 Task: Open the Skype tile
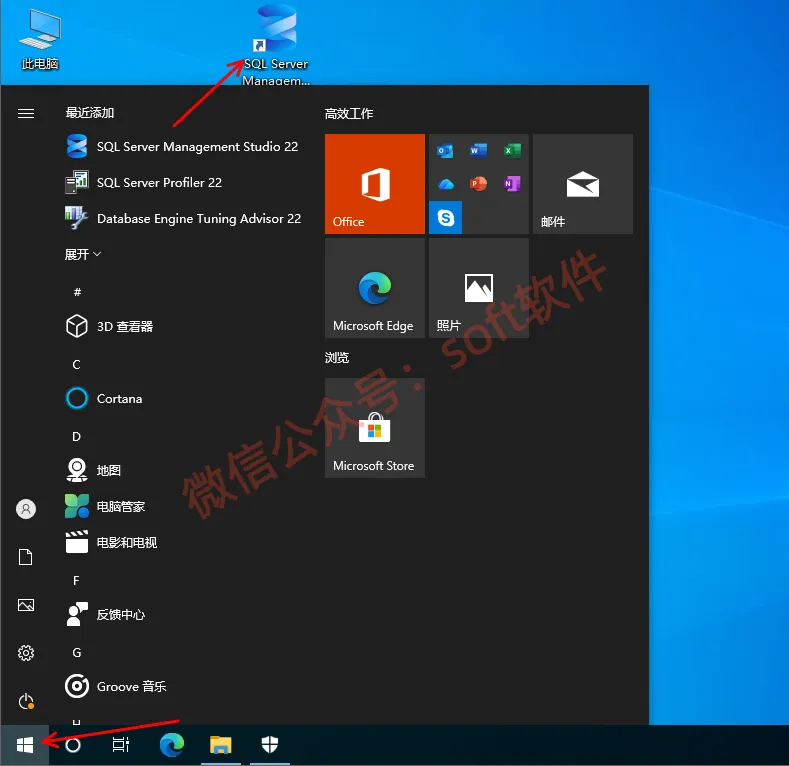[445, 217]
